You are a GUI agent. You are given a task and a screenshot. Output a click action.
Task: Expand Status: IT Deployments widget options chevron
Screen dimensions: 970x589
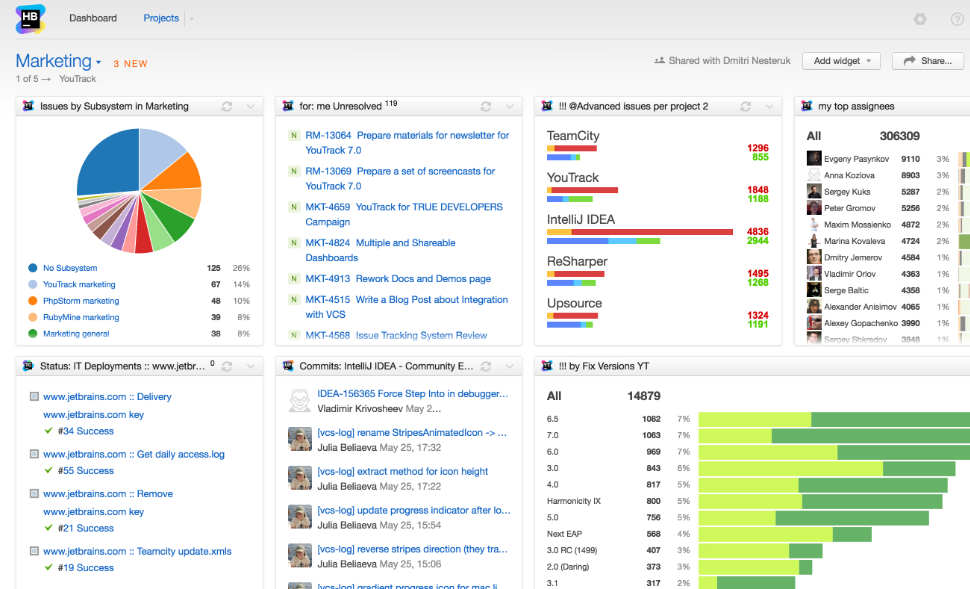point(251,366)
